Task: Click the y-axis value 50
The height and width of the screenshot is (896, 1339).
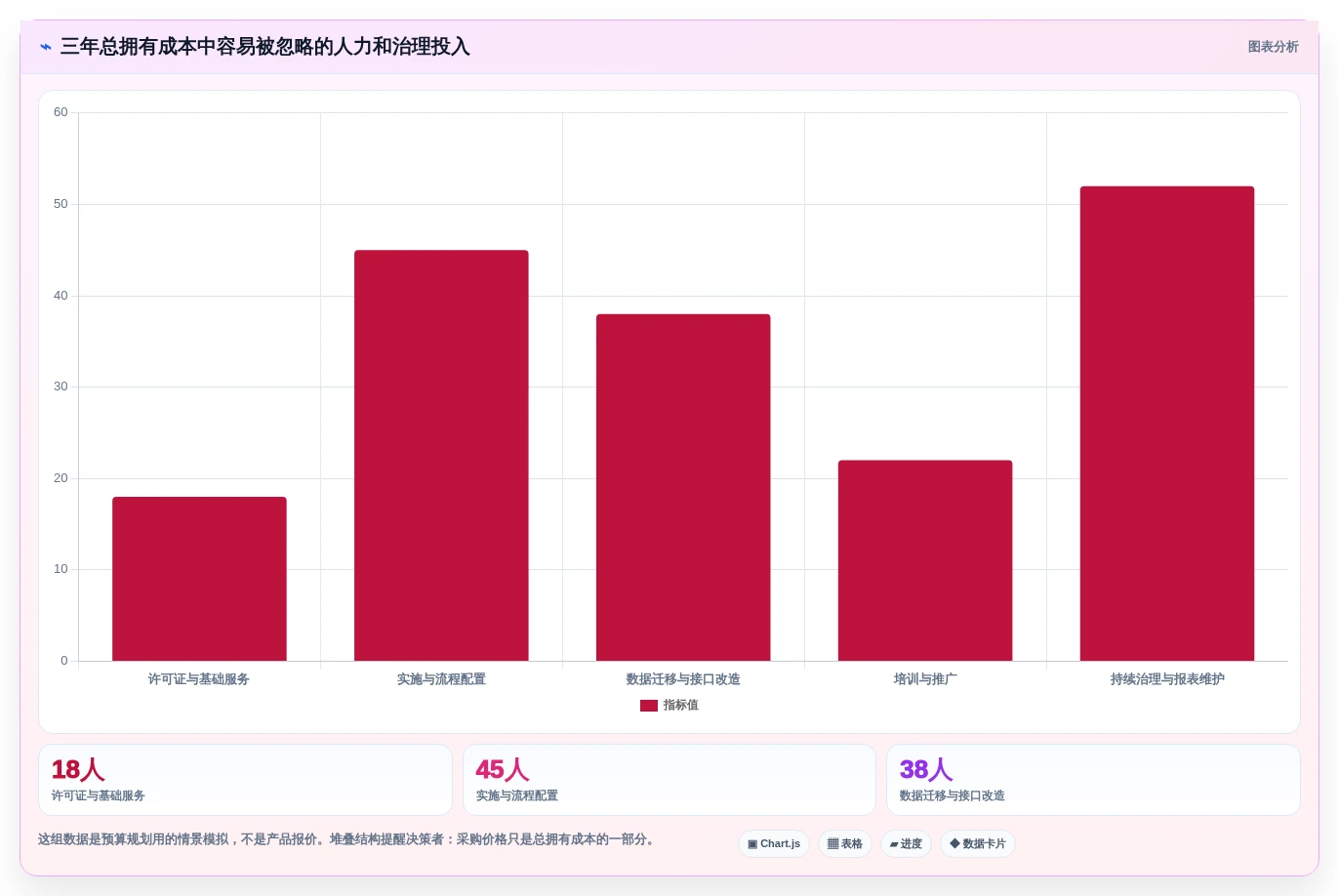Action: click(61, 204)
